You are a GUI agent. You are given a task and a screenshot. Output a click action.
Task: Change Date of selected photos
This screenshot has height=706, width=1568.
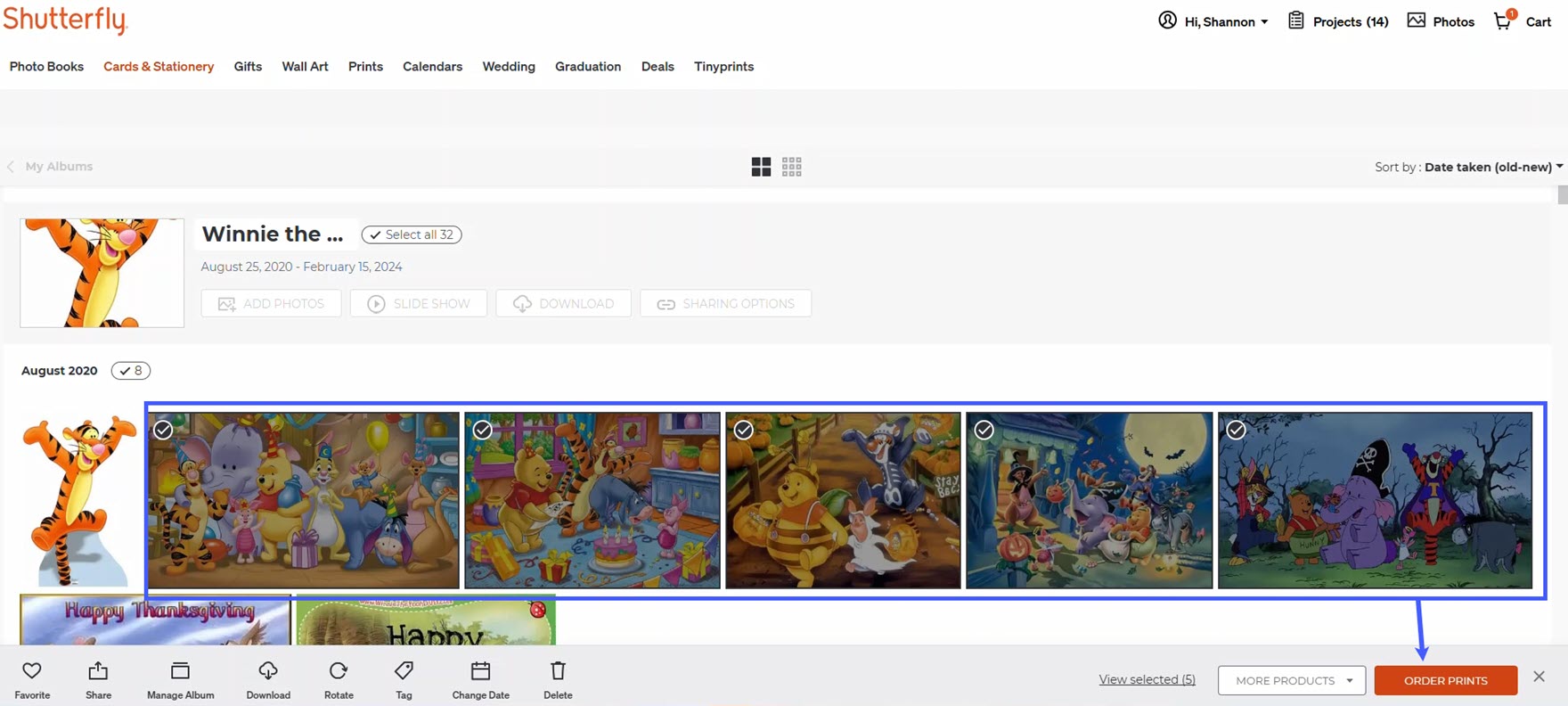pos(481,680)
